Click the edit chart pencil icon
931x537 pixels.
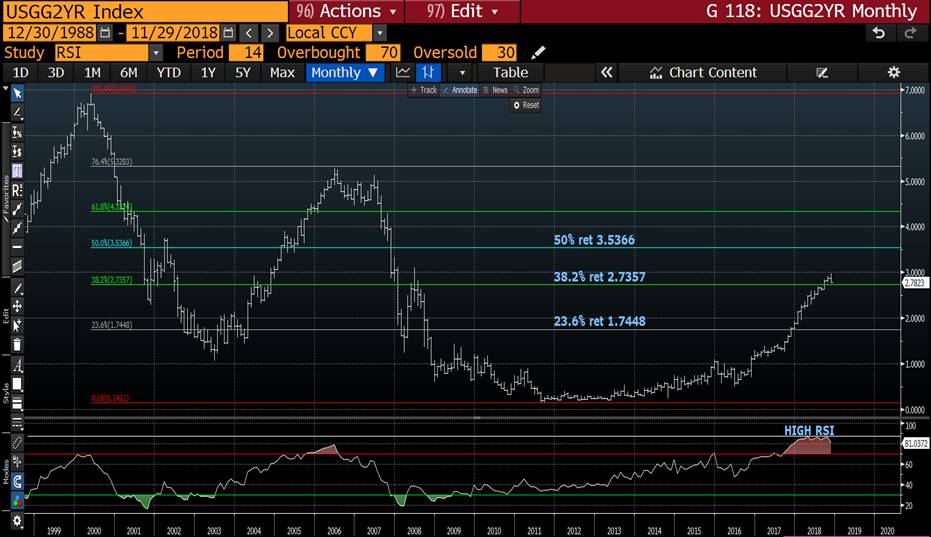pos(822,72)
